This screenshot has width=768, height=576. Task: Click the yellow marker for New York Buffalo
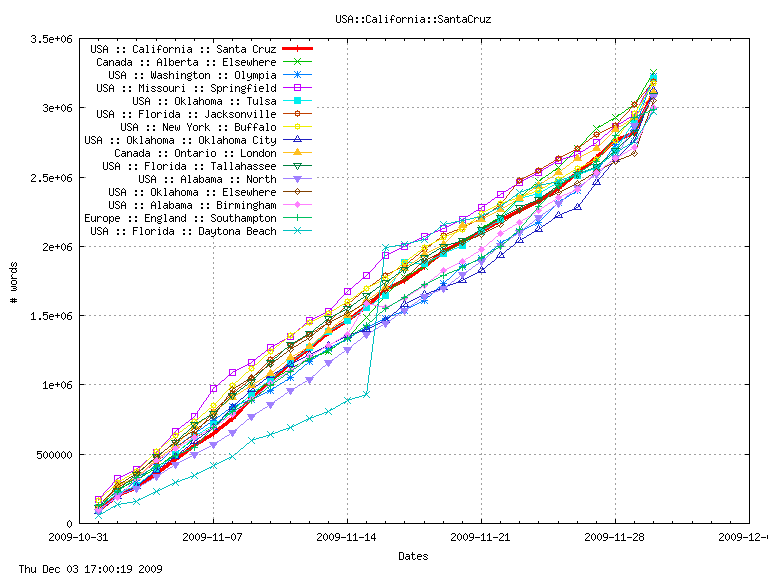pos(298,127)
